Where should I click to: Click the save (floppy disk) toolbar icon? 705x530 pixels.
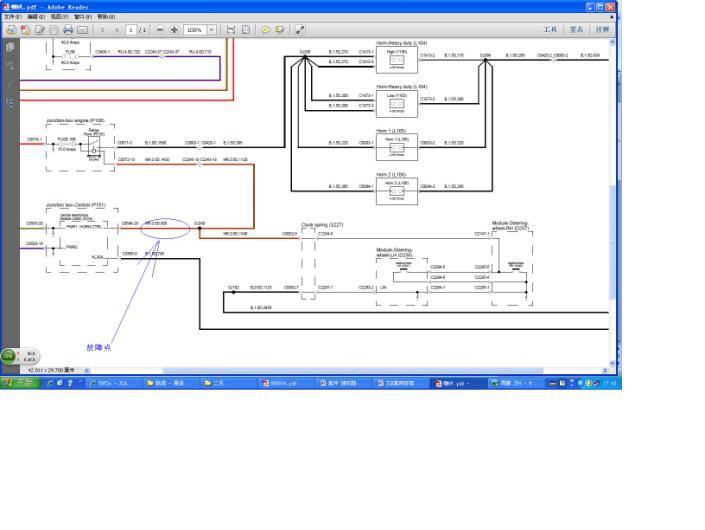click(x=54, y=30)
